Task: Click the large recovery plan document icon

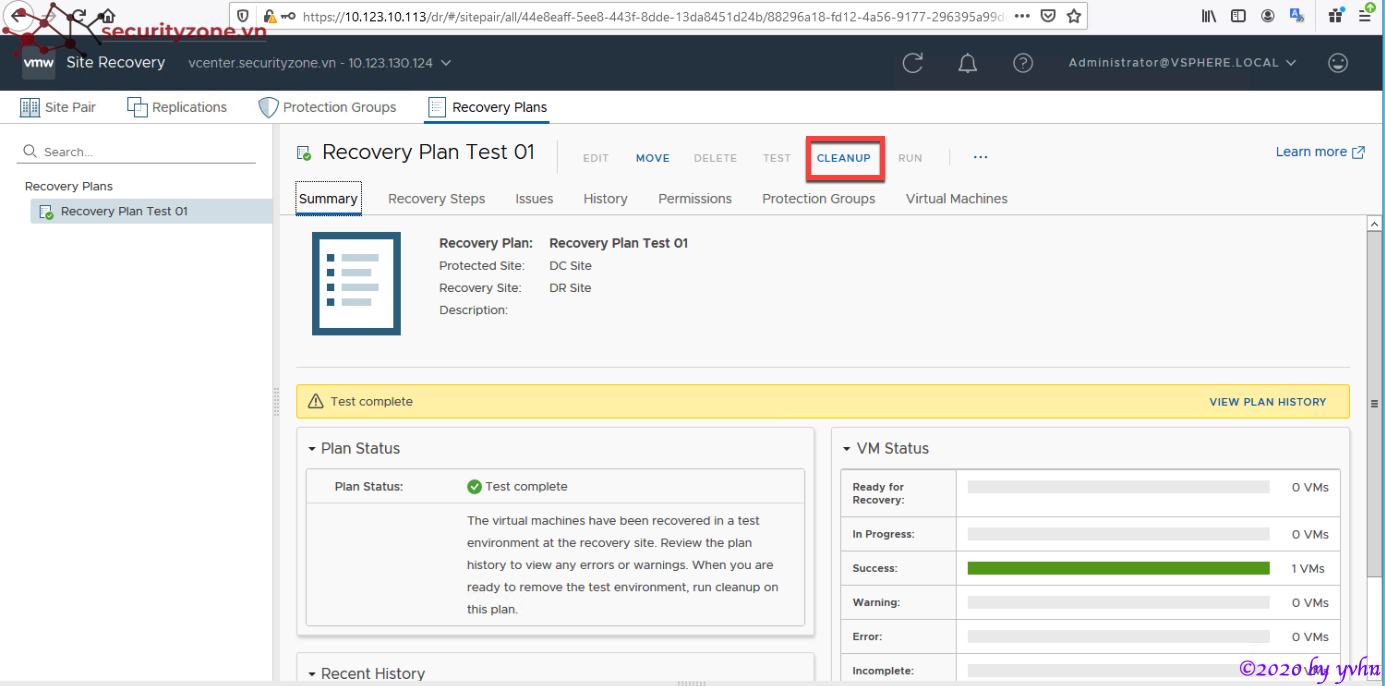Action: [356, 283]
